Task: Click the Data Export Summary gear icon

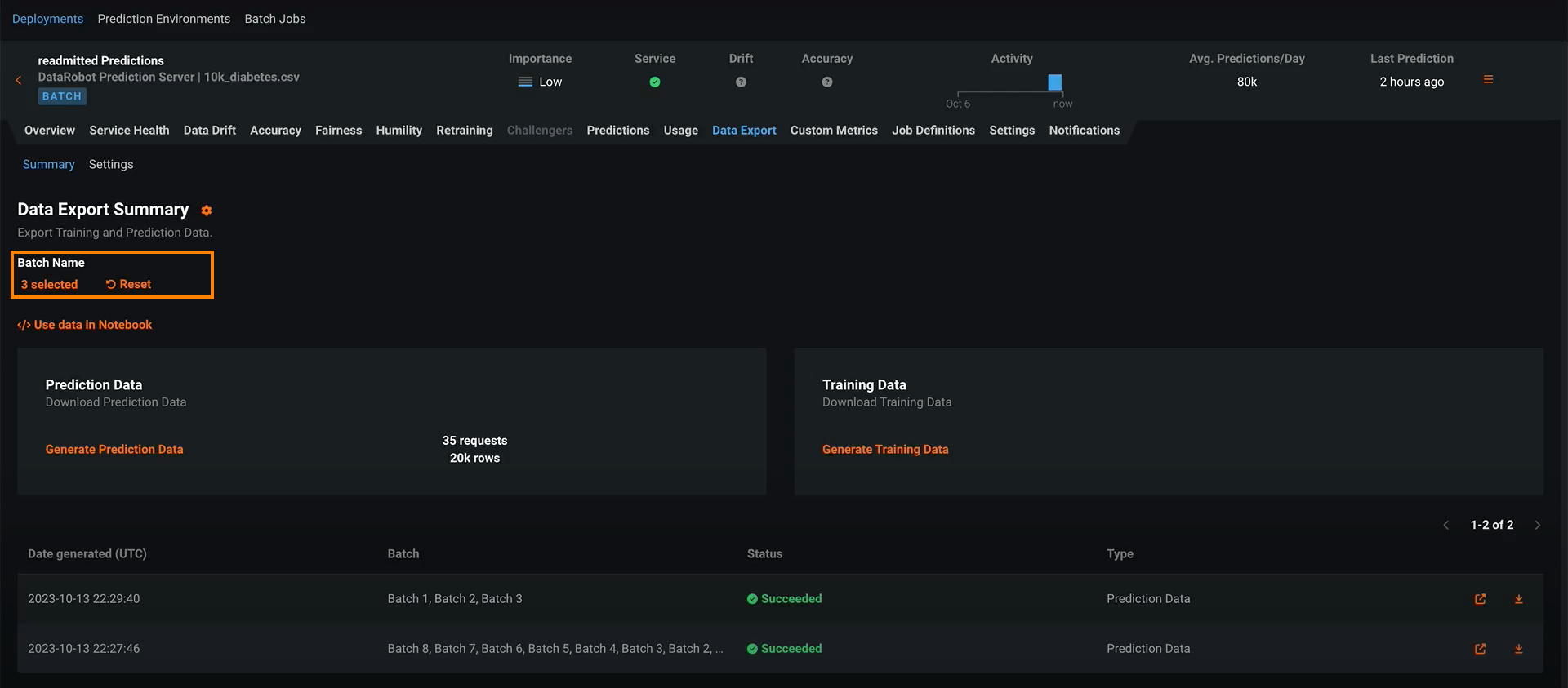Action: tap(207, 211)
